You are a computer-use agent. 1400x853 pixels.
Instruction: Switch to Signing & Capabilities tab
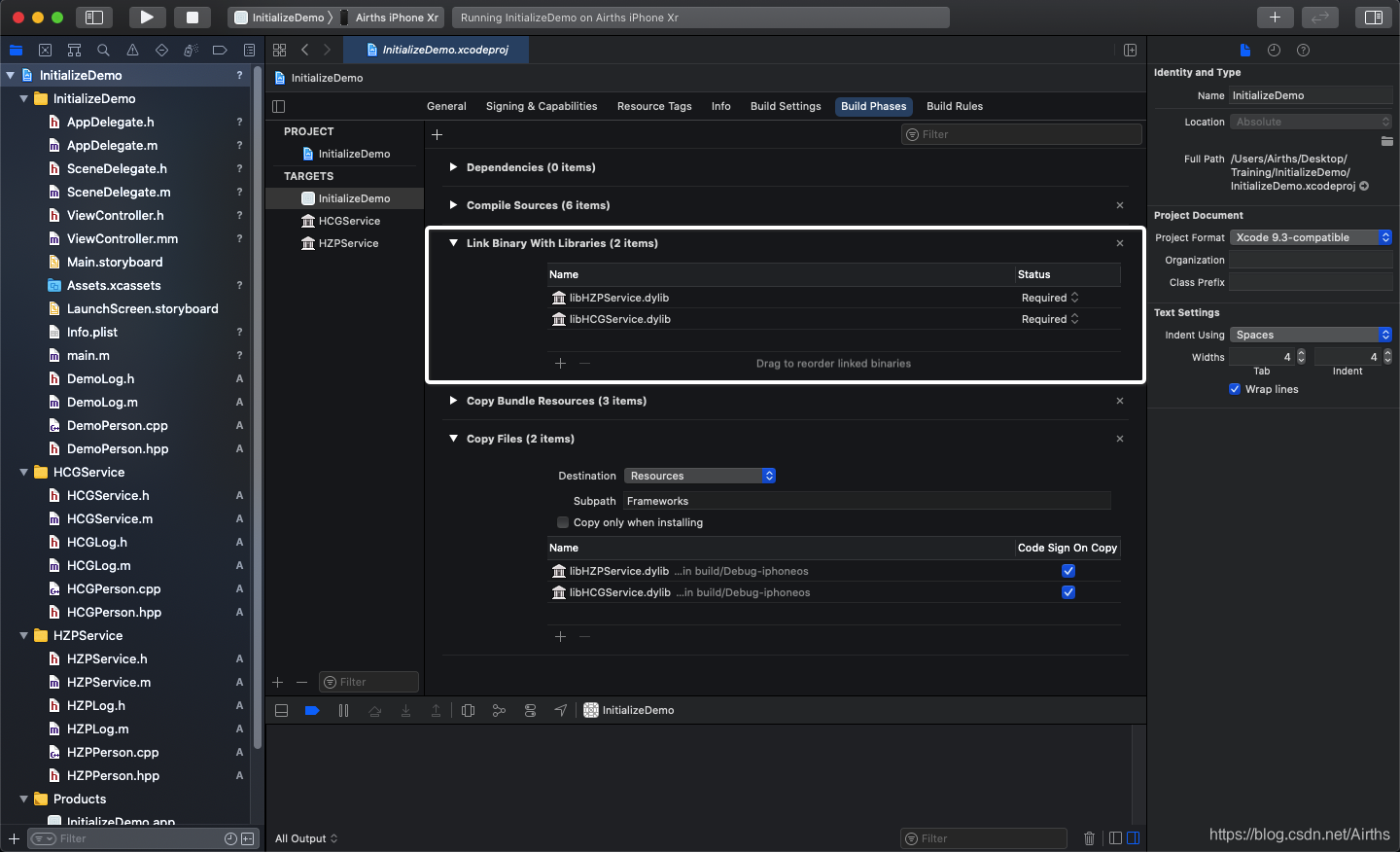click(x=542, y=106)
